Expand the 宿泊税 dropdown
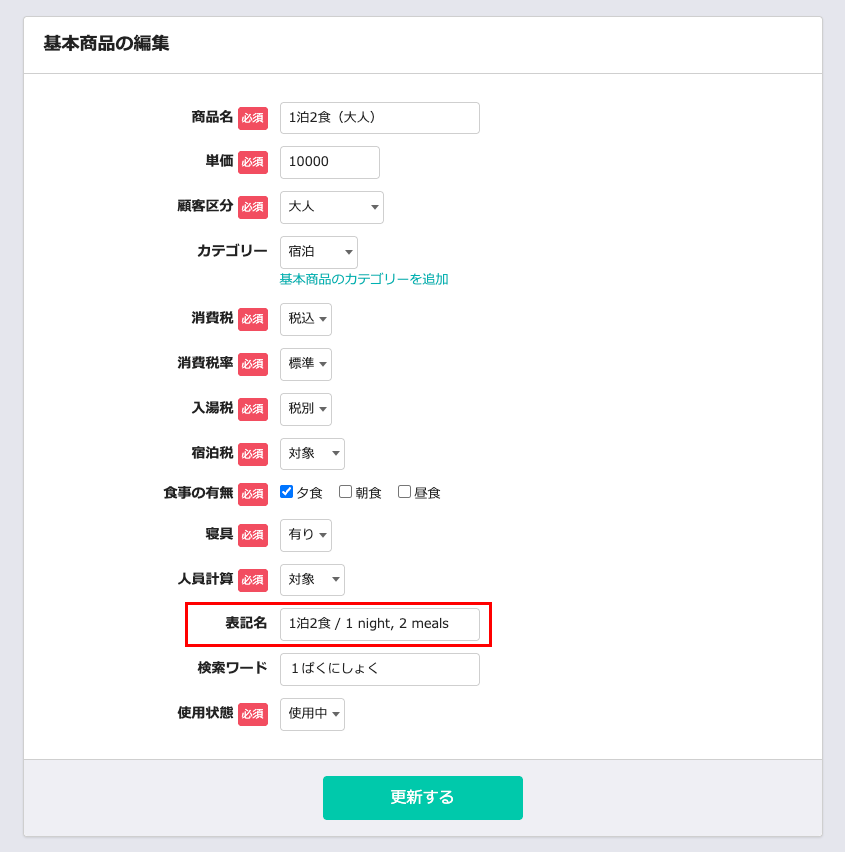Screen dimensions: 845x852 click(x=312, y=454)
